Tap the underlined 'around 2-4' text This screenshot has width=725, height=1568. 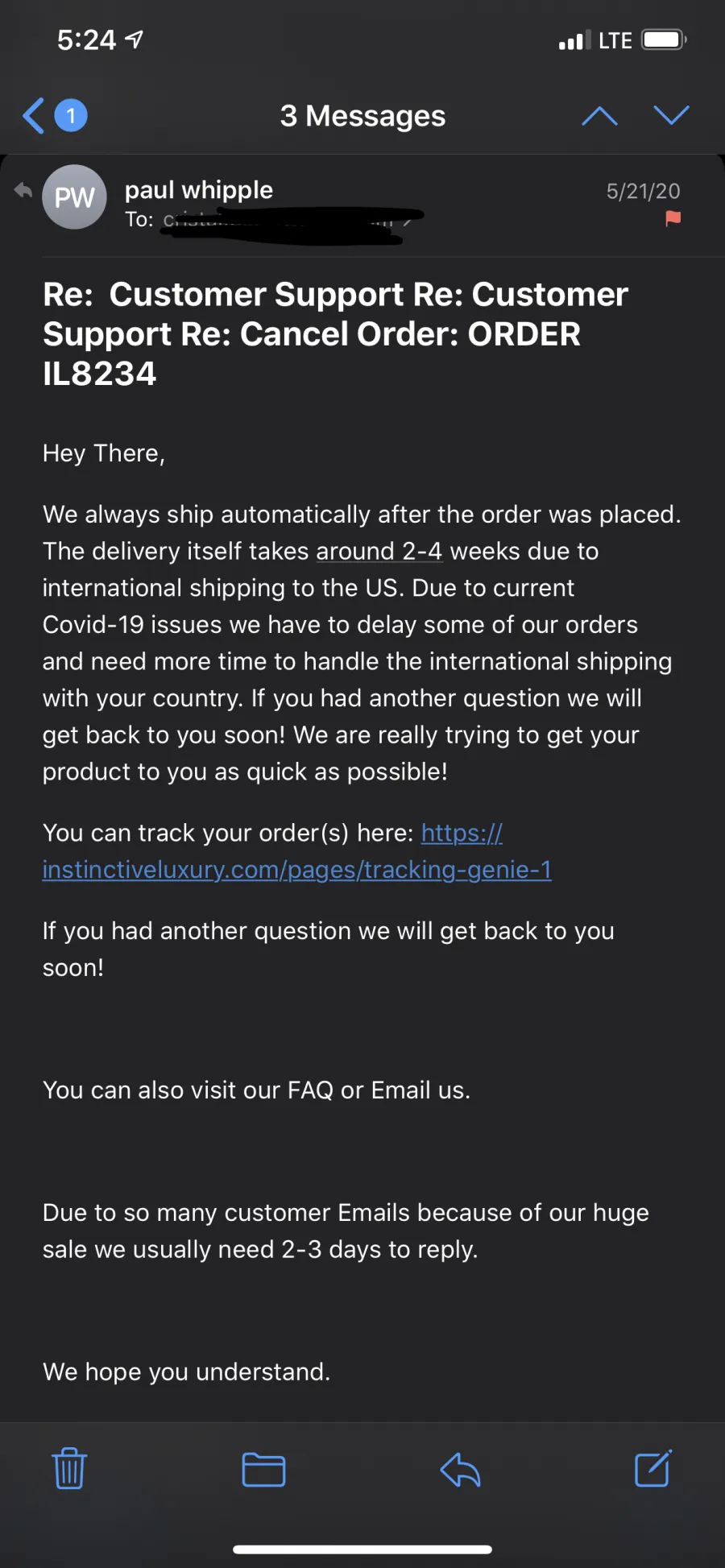379,552
